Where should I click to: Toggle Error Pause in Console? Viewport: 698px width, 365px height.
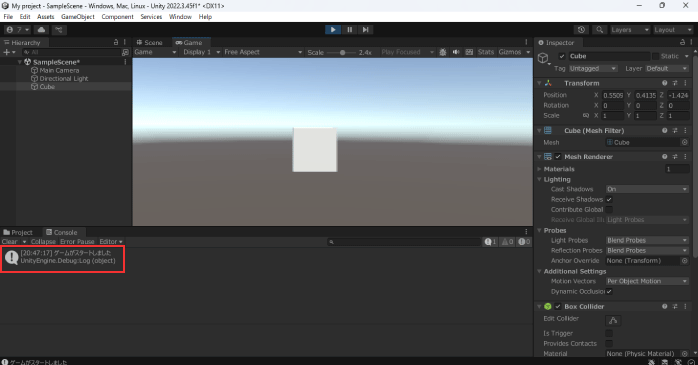(77, 241)
